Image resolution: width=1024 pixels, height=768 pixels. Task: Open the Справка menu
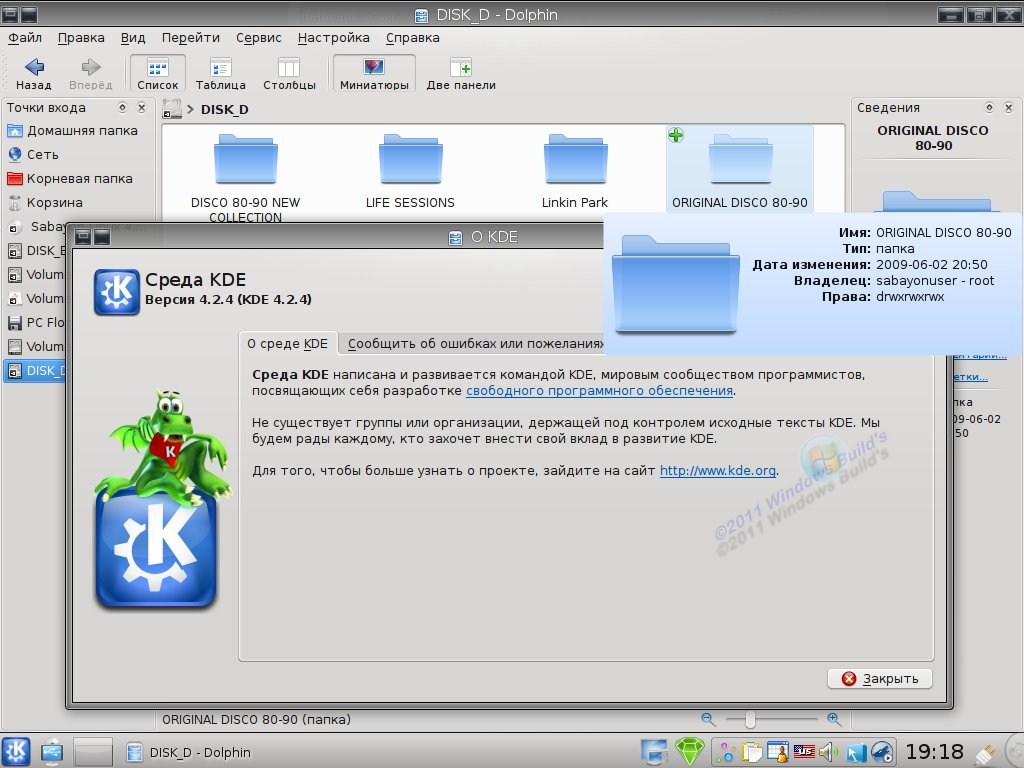pos(413,38)
